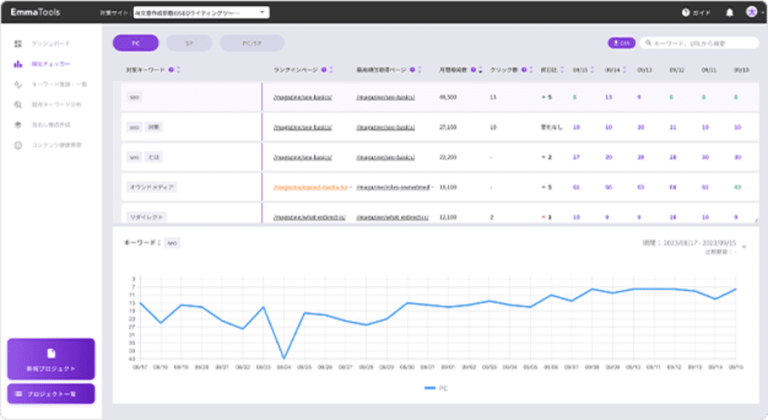This screenshot has width=768, height=420.
Task: Toggle the PC legend in the chart
Action: coord(435,386)
